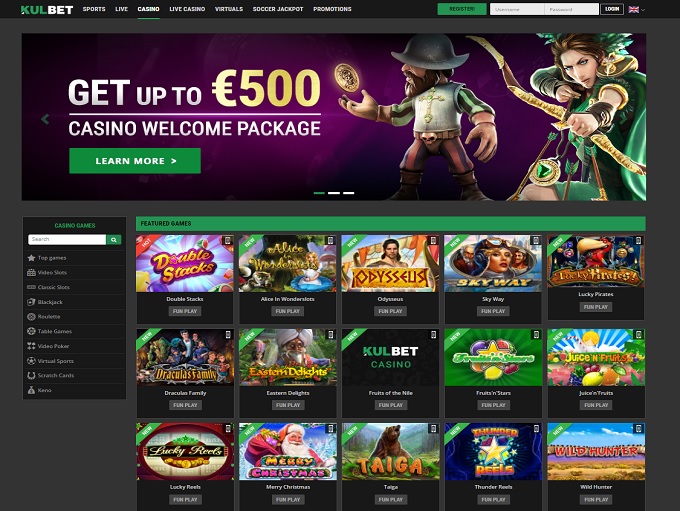Image resolution: width=680 pixels, height=511 pixels.
Task: Click the Learn More banner button
Action: click(x=135, y=161)
